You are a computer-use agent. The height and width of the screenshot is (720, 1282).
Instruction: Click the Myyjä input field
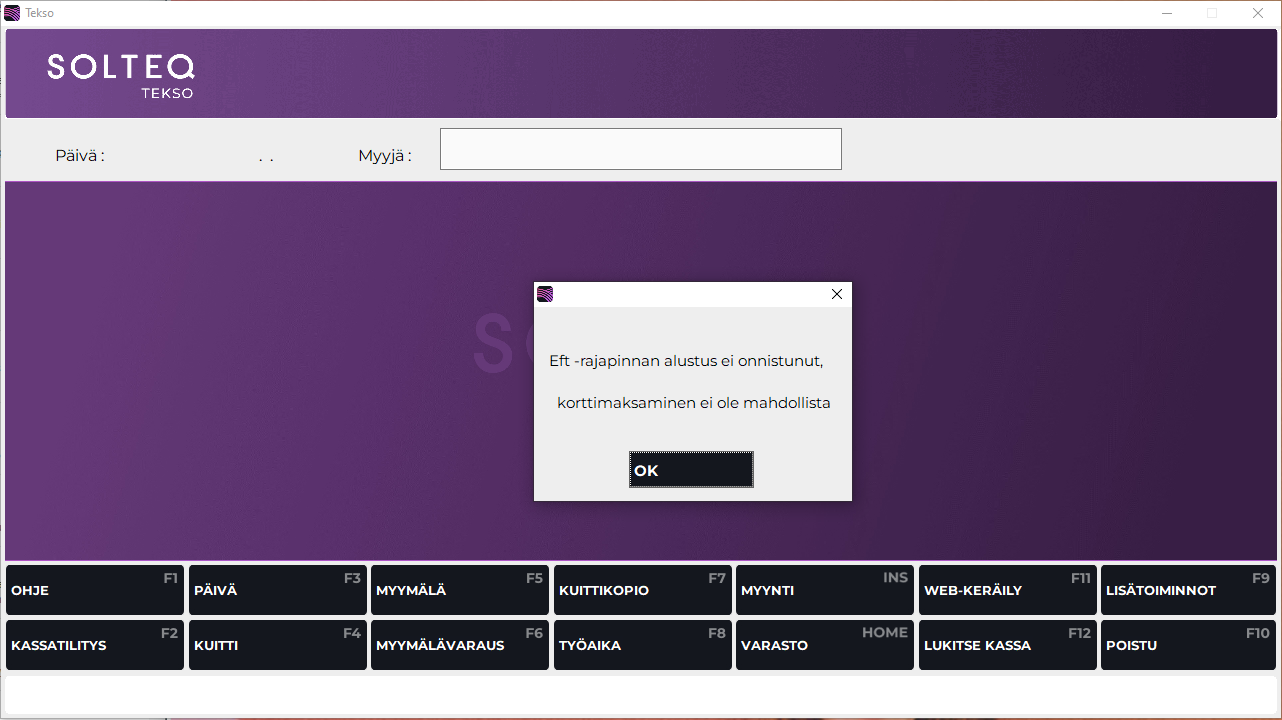(x=640, y=149)
